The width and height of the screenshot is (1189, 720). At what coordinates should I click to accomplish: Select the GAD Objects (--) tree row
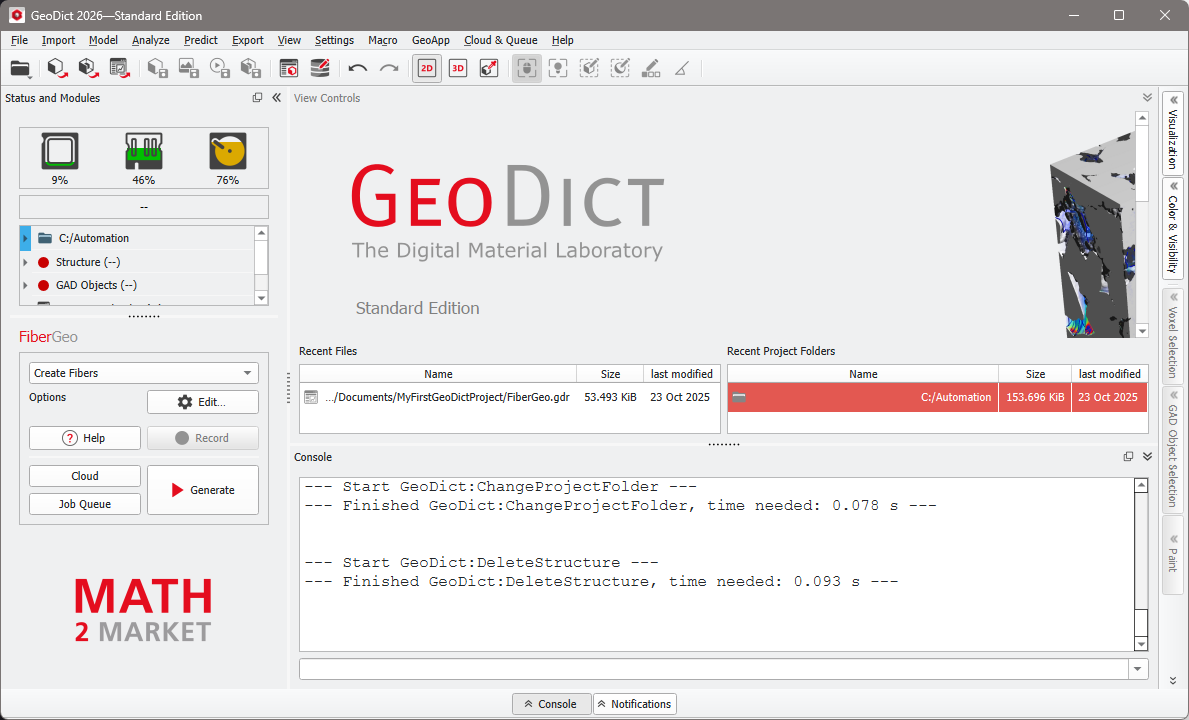(137, 285)
